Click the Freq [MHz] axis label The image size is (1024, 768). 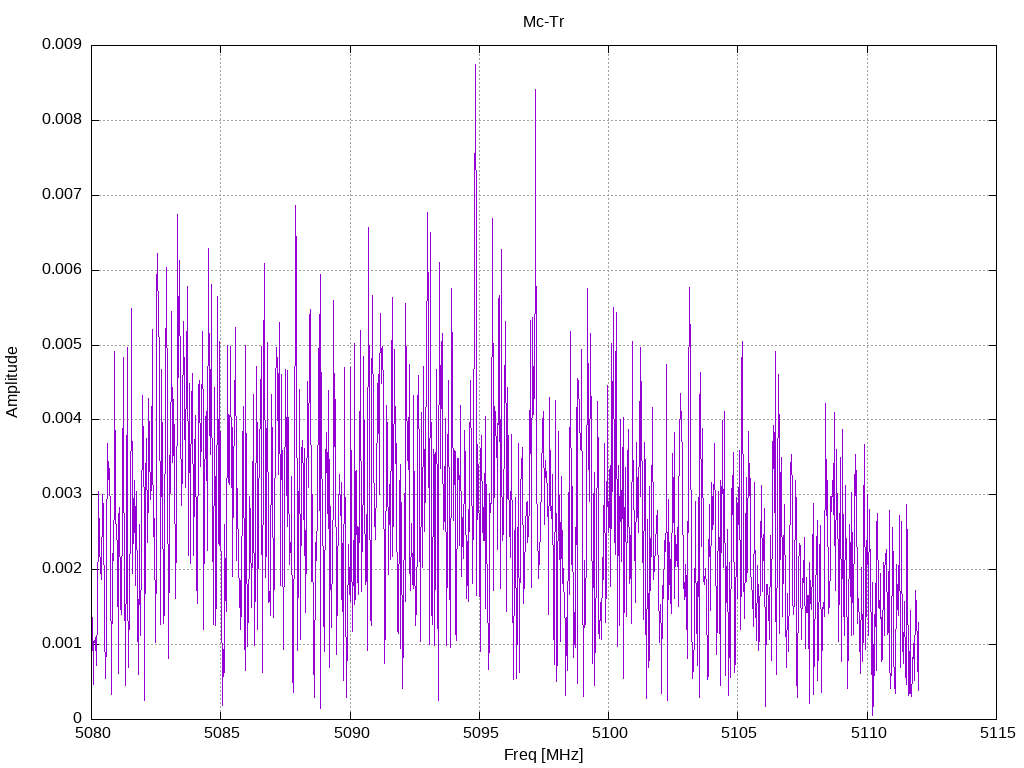(x=543, y=755)
